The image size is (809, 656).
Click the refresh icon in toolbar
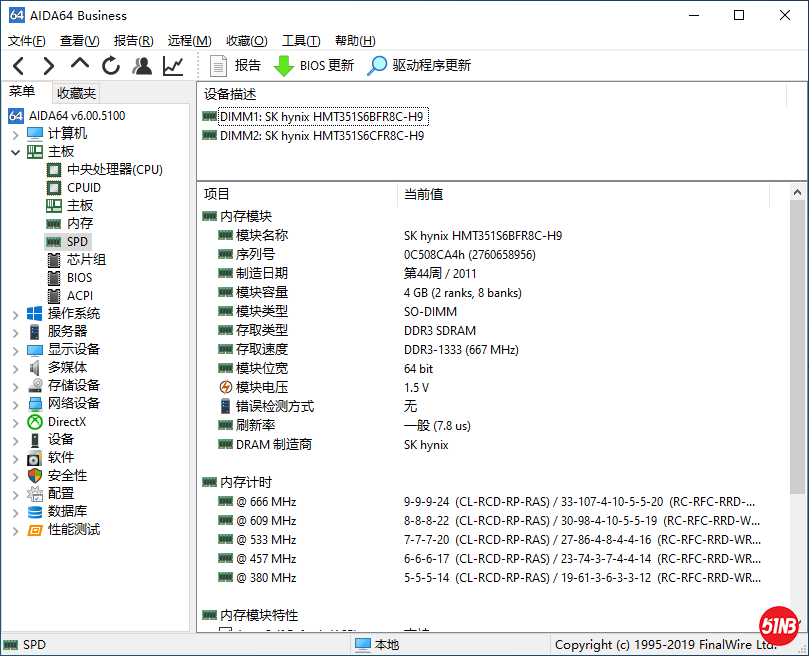pyautogui.click(x=111, y=66)
